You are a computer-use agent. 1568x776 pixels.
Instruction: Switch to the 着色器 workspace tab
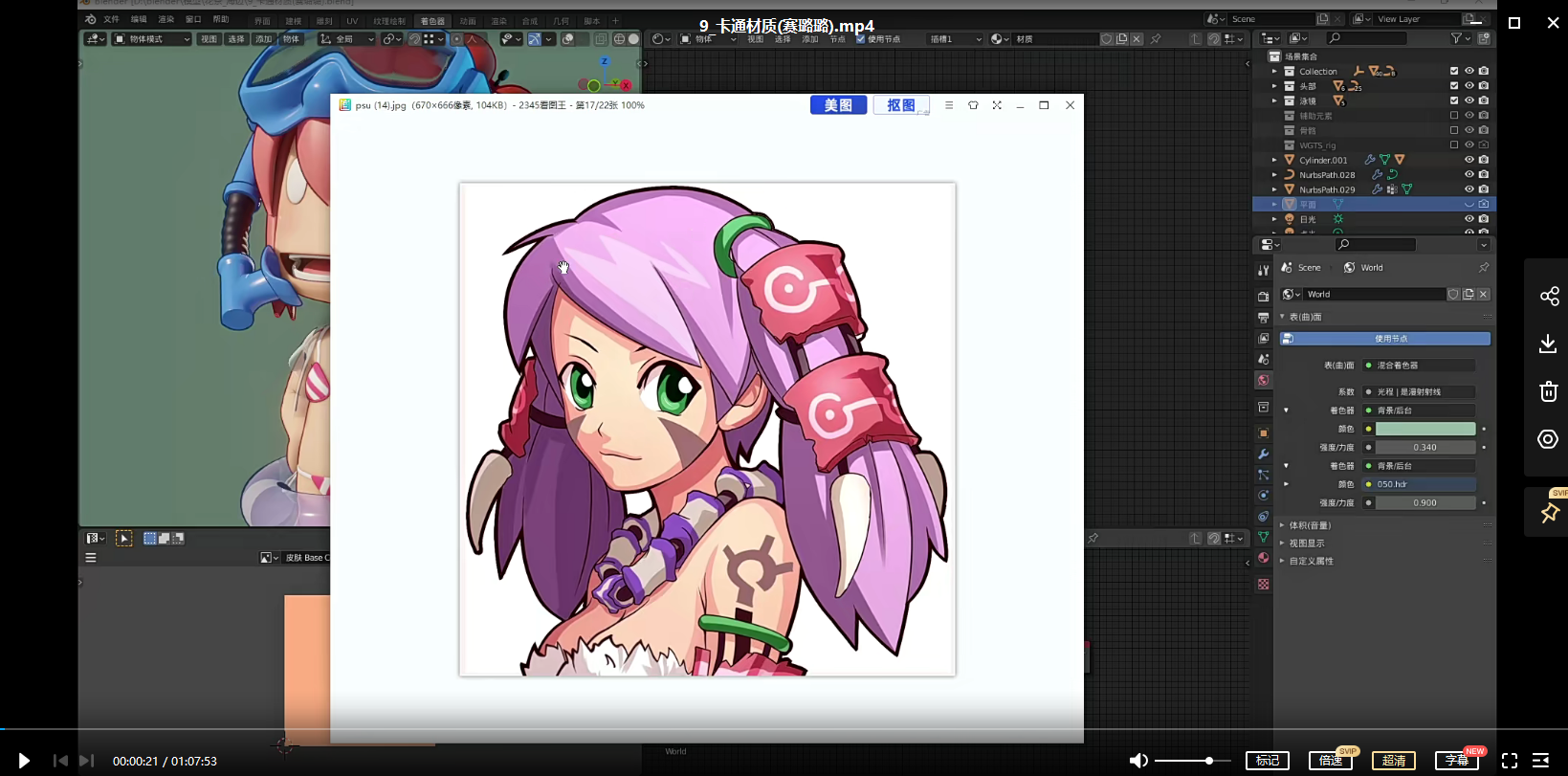[432, 20]
